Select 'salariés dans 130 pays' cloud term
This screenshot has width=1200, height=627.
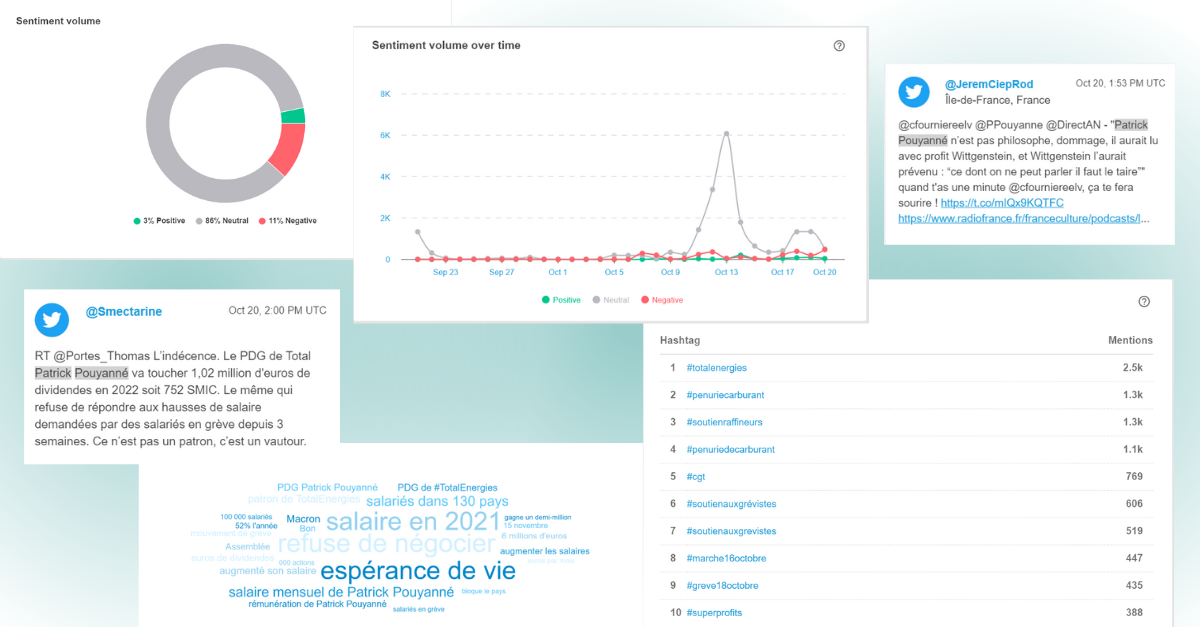(x=437, y=501)
